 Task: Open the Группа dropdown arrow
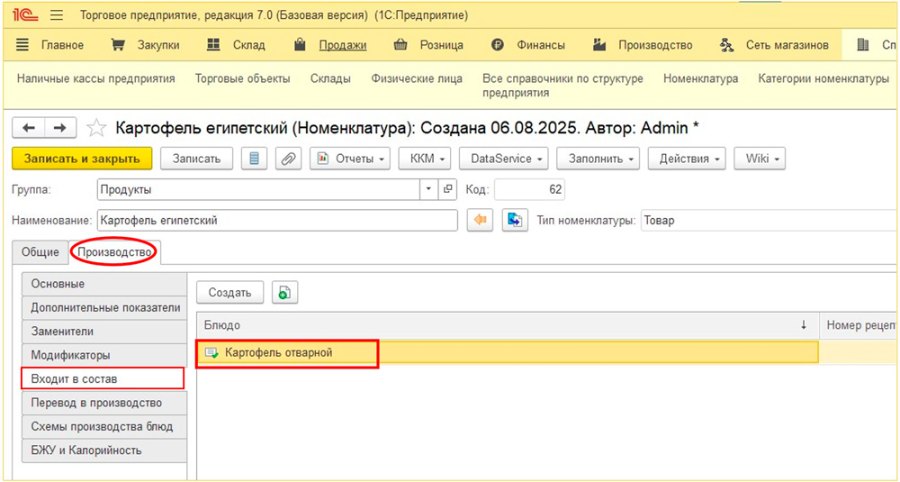click(428, 189)
